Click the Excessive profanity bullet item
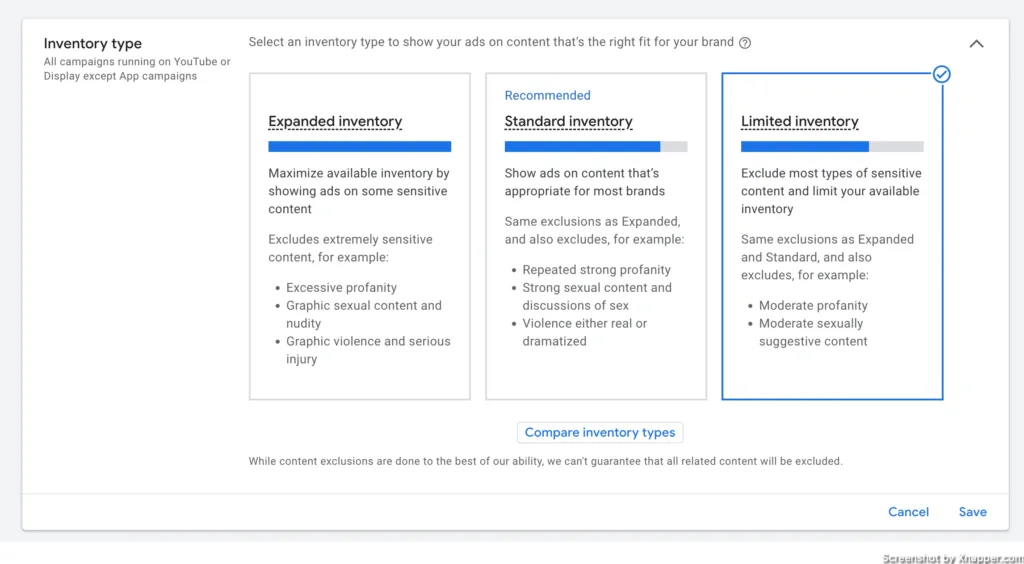The height and width of the screenshot is (564, 1024). (x=342, y=288)
